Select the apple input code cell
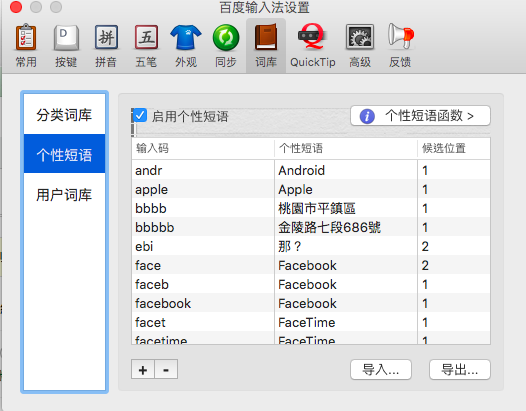 203,190
